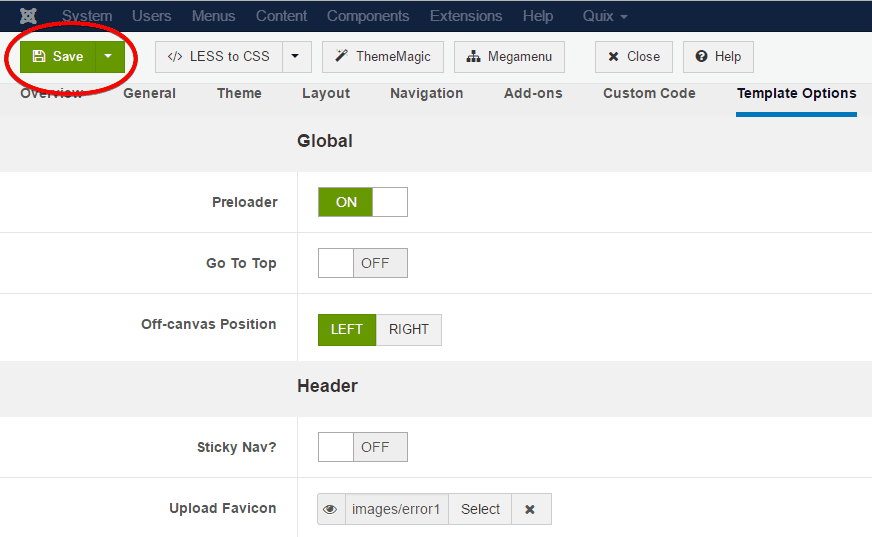Image resolution: width=872 pixels, height=537 pixels.
Task: Open the Help question mark button
Action: [718, 56]
